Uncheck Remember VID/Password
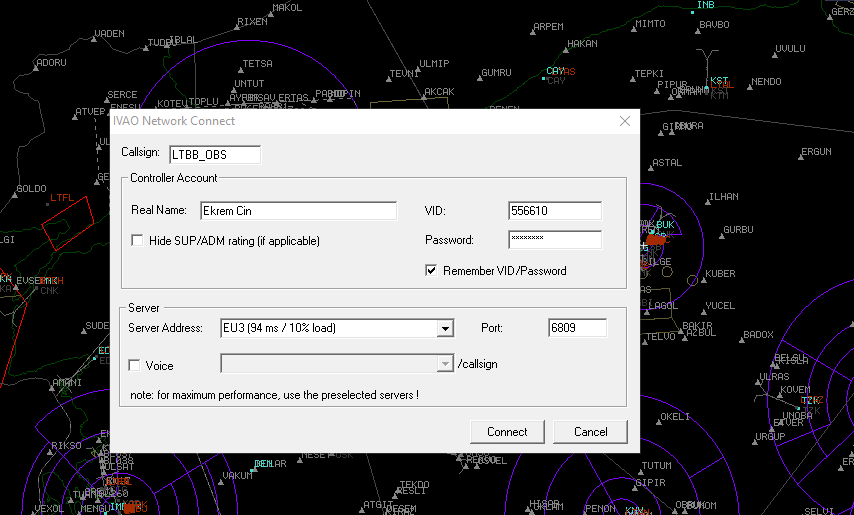Screen dimensions: 854x515 [x=431, y=271]
